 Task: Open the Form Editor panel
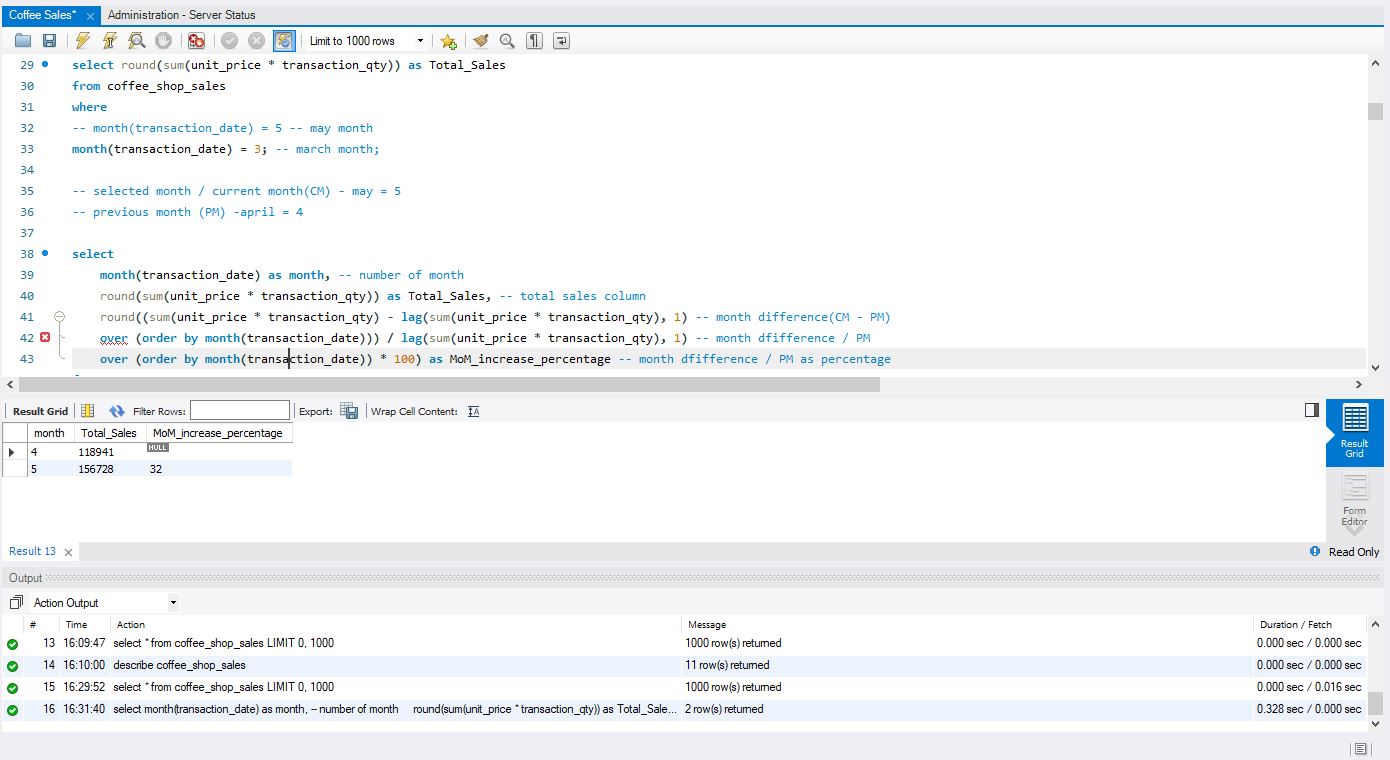(1354, 502)
